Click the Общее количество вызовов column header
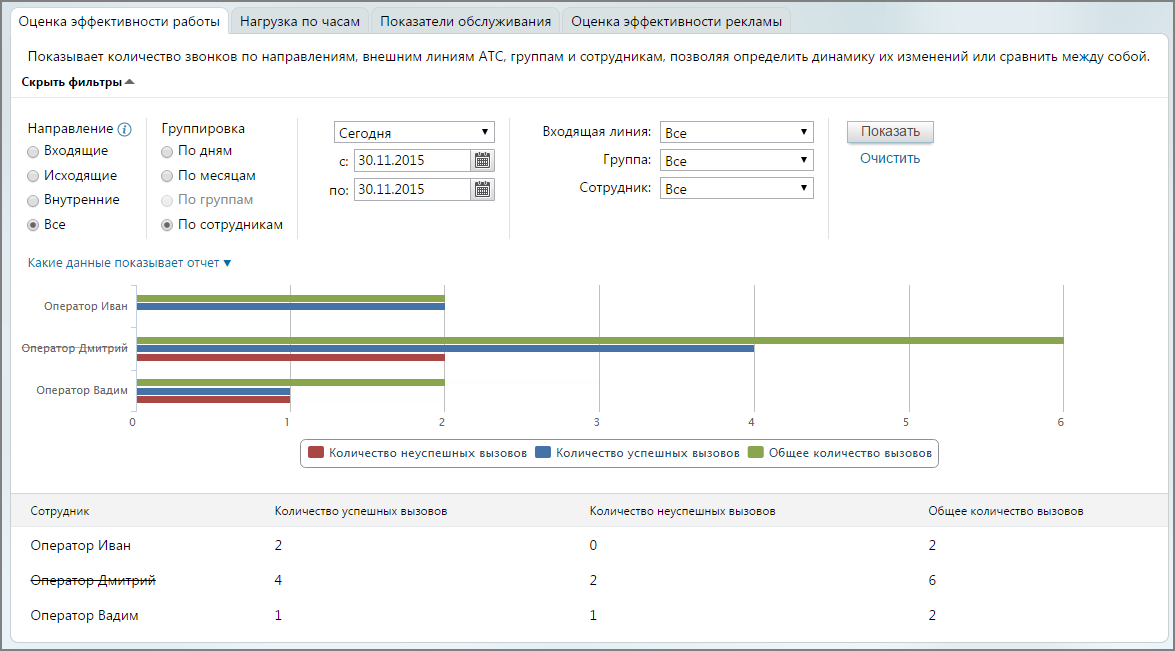 (1006, 511)
